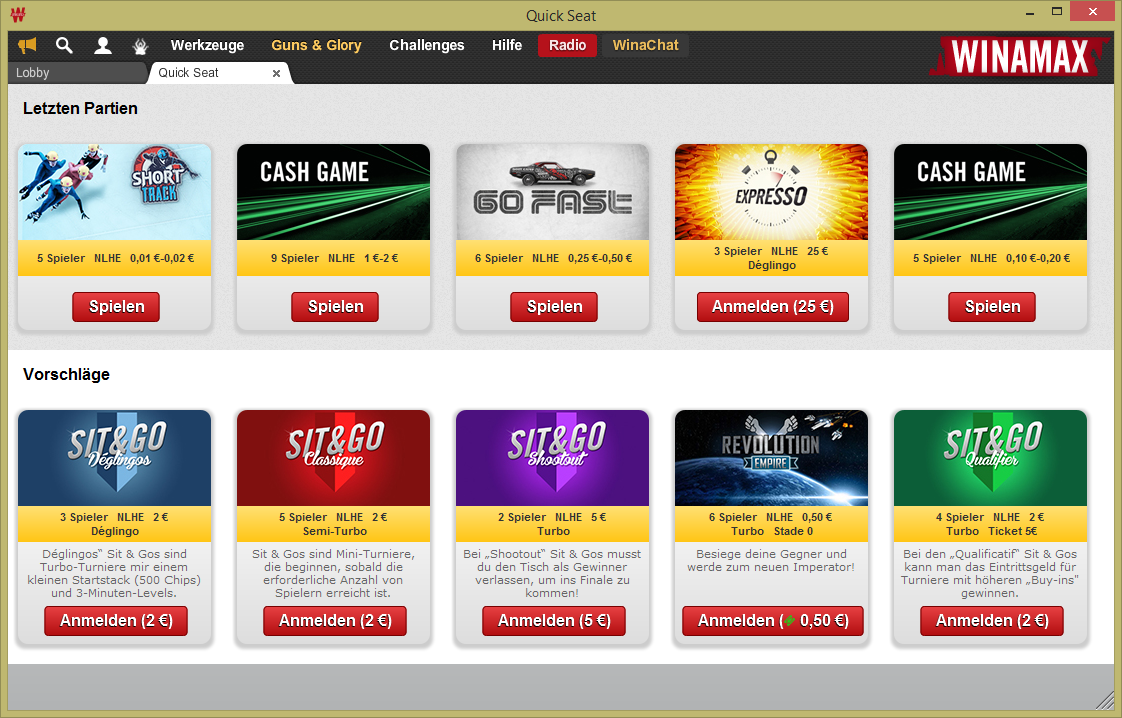Open the Challenges menu

click(x=426, y=45)
